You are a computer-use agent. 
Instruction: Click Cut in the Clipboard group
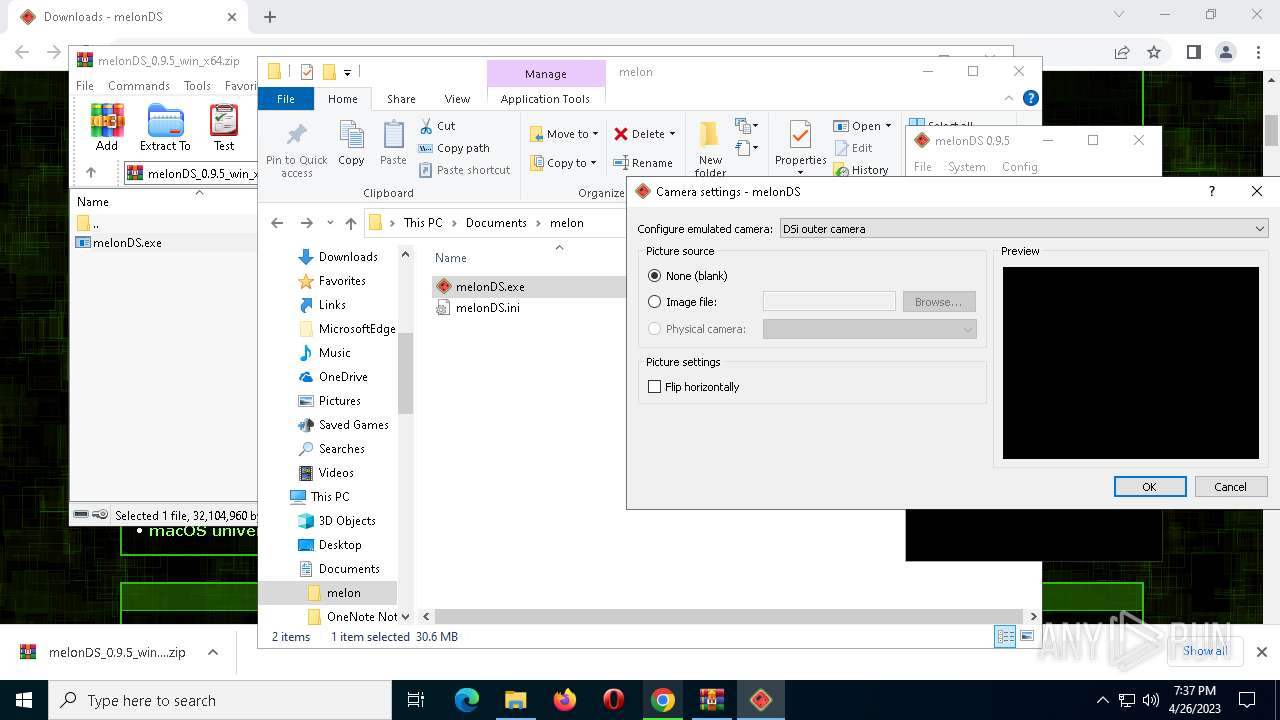pos(437,126)
